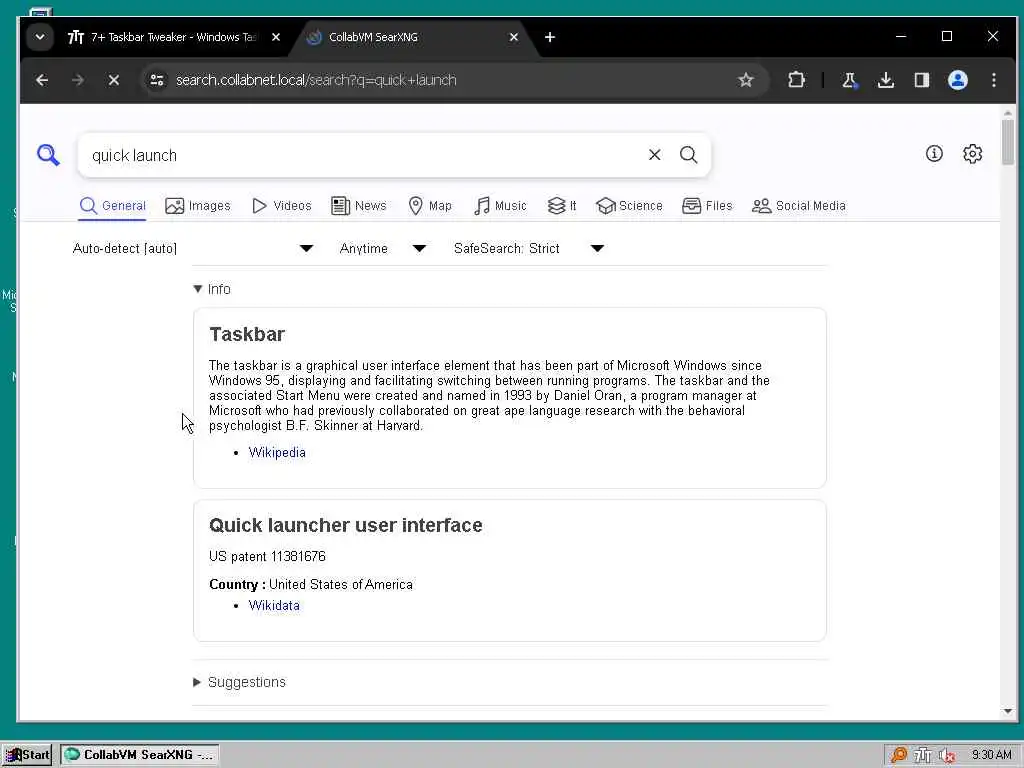This screenshot has height=768, width=1024.
Task: Clear the search query with X
Action: point(654,155)
